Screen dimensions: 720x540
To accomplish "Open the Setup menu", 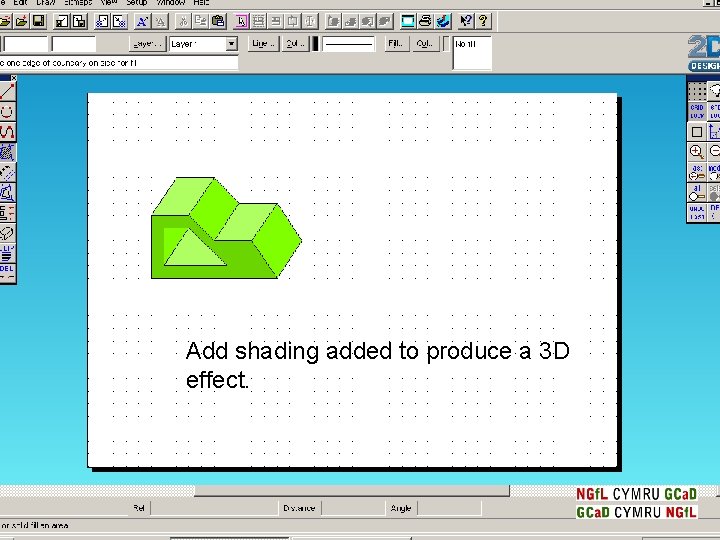I will (x=136, y=2).
